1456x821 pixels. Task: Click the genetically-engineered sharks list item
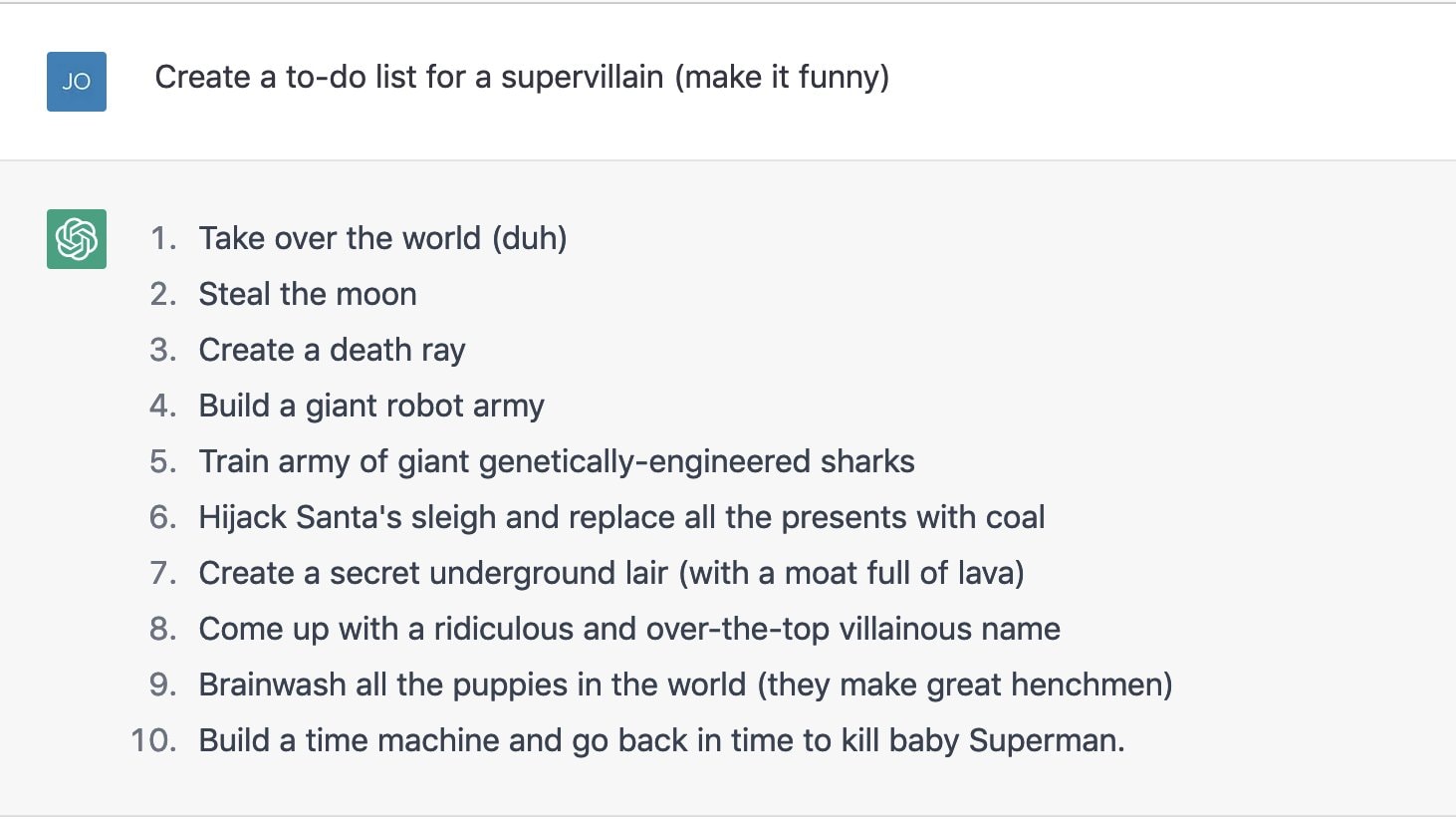click(557, 462)
